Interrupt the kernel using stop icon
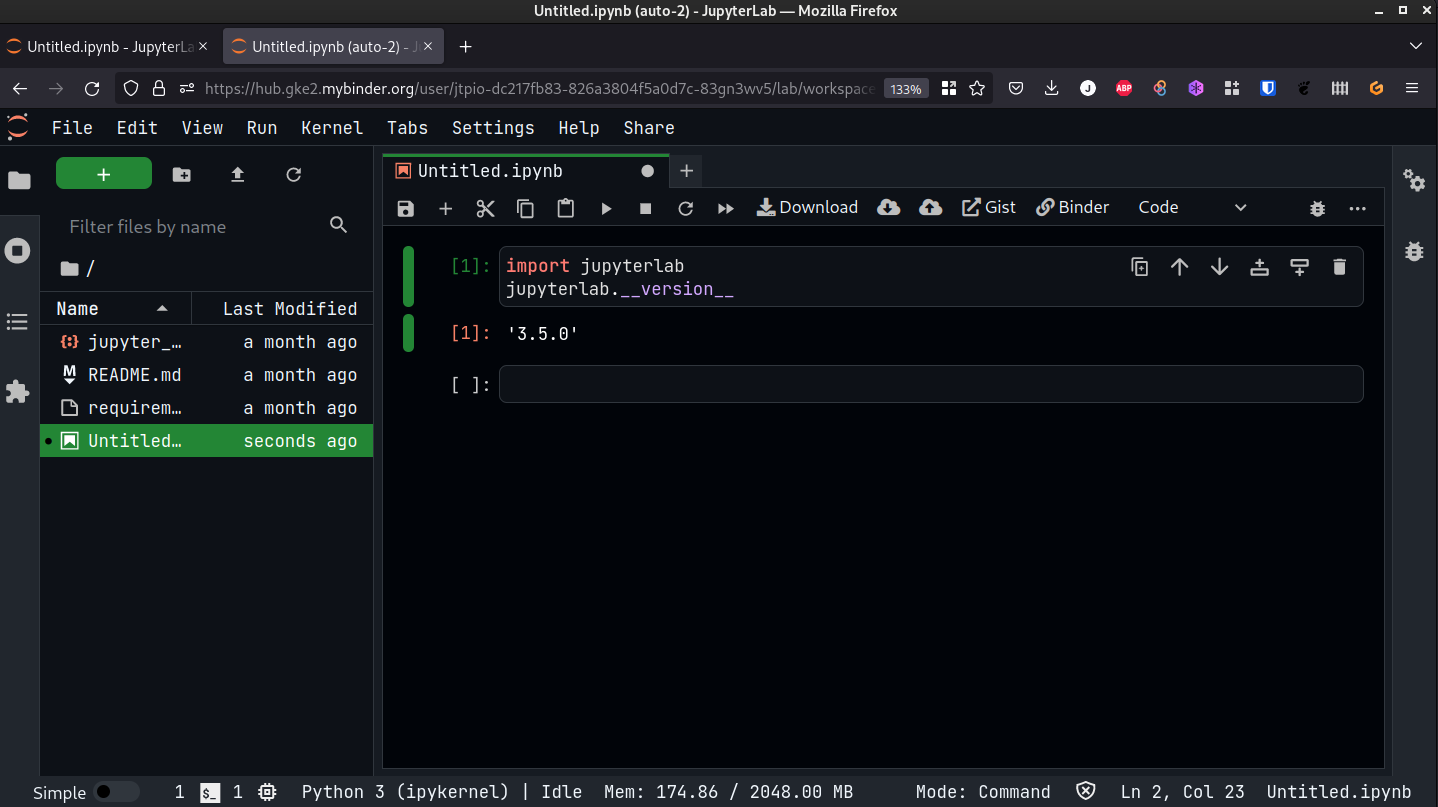This screenshot has width=1438, height=807. [645, 208]
